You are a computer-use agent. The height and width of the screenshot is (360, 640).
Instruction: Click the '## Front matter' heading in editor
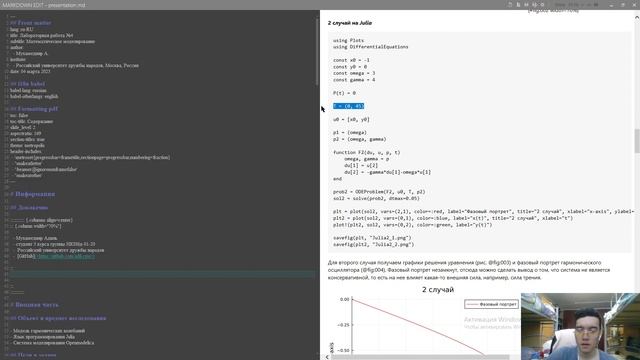click(x=31, y=23)
